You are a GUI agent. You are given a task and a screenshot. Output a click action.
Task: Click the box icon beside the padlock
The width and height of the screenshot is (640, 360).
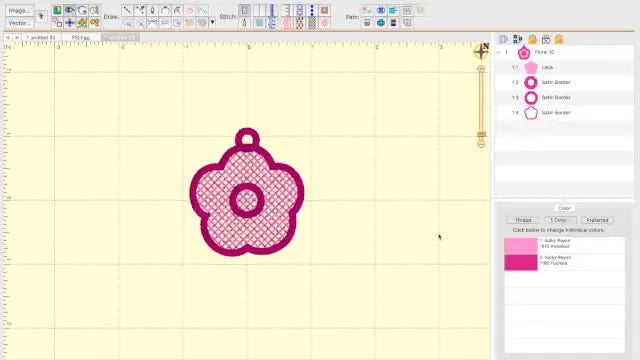pyautogui.click(x=546, y=39)
